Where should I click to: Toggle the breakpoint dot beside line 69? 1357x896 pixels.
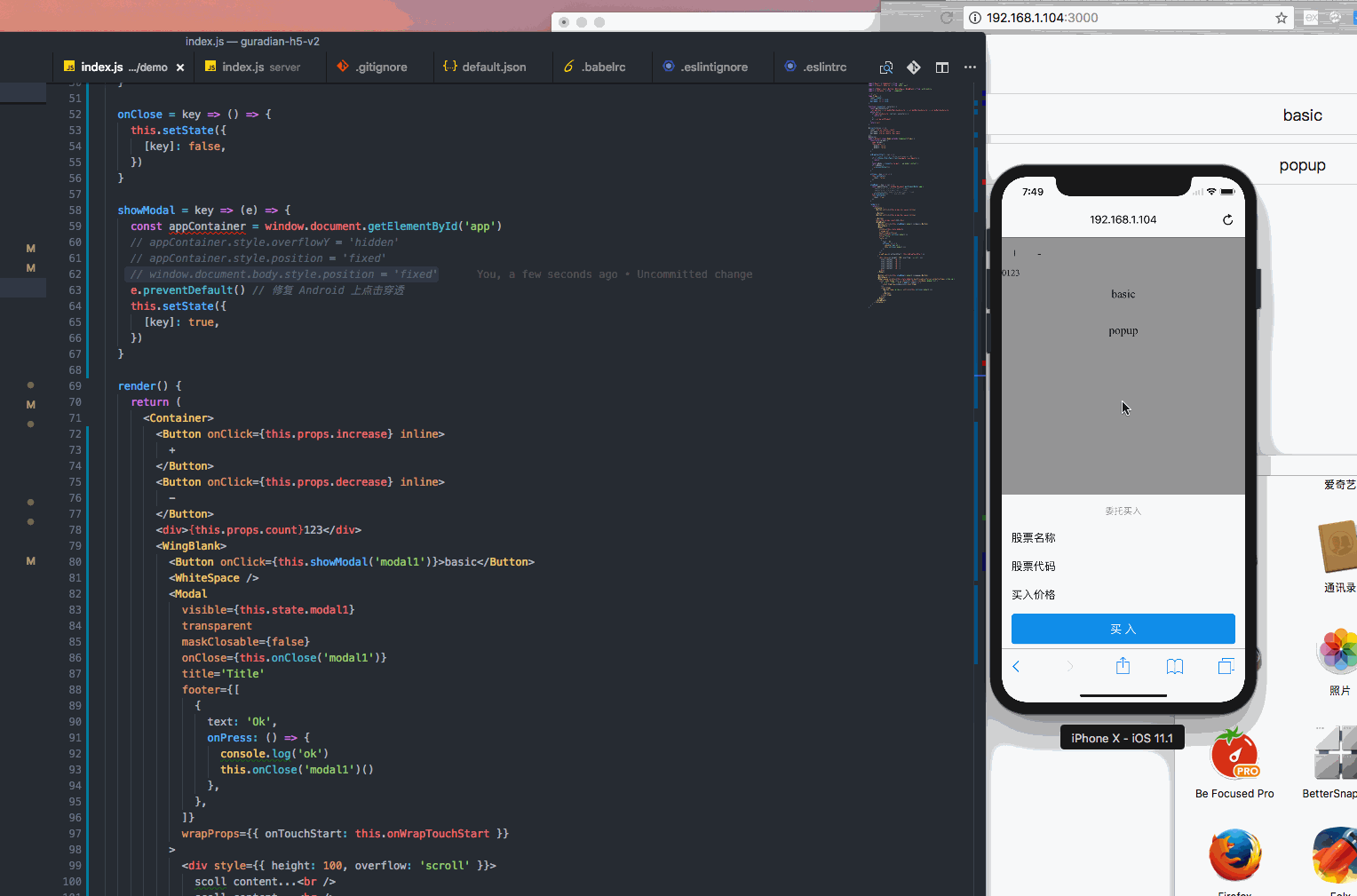coord(30,385)
